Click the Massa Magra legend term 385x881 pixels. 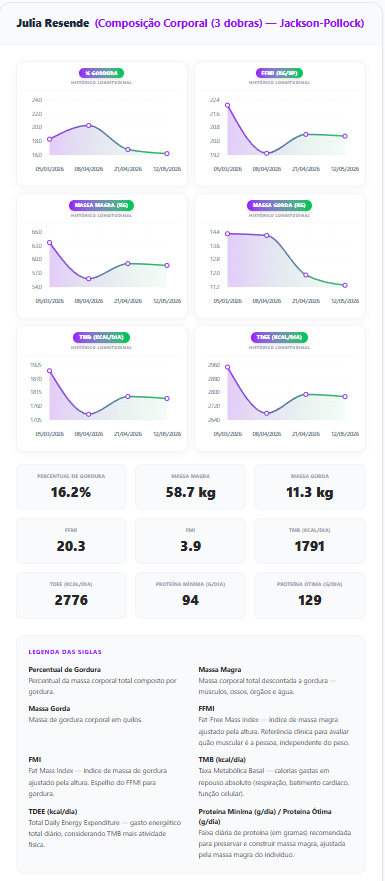(x=220, y=670)
